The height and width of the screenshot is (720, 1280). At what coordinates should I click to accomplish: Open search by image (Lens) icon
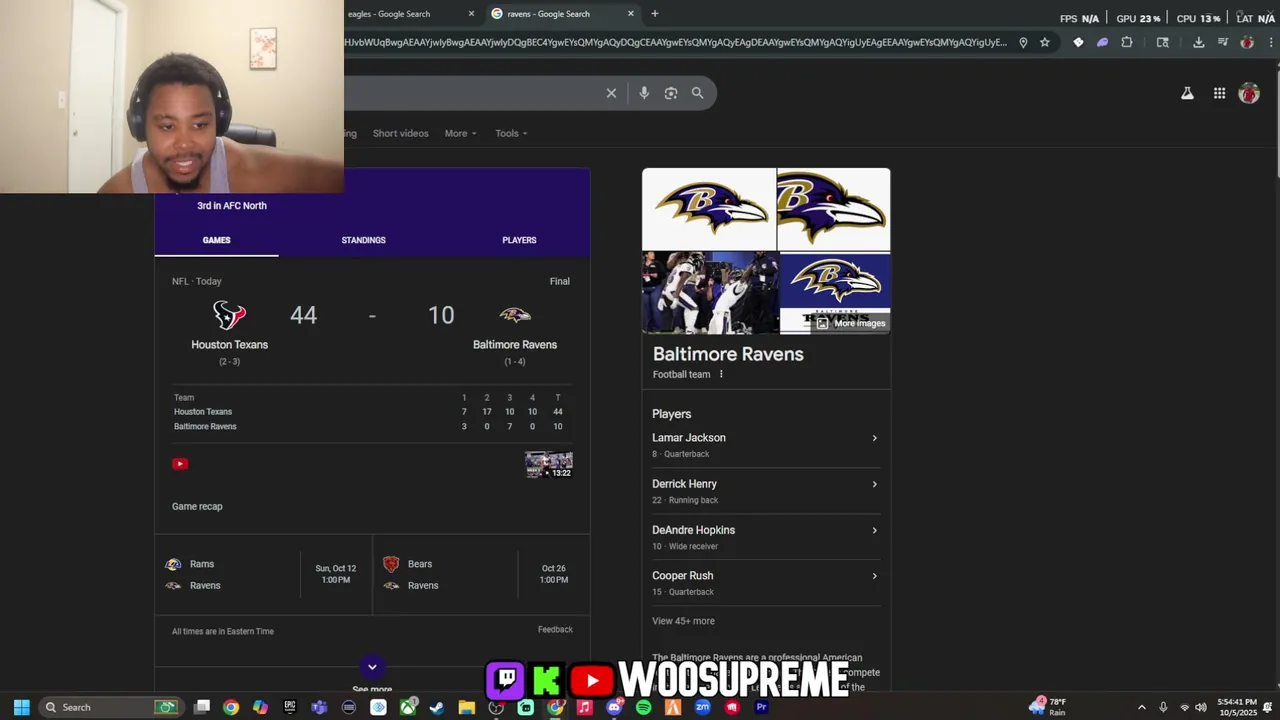[x=671, y=93]
